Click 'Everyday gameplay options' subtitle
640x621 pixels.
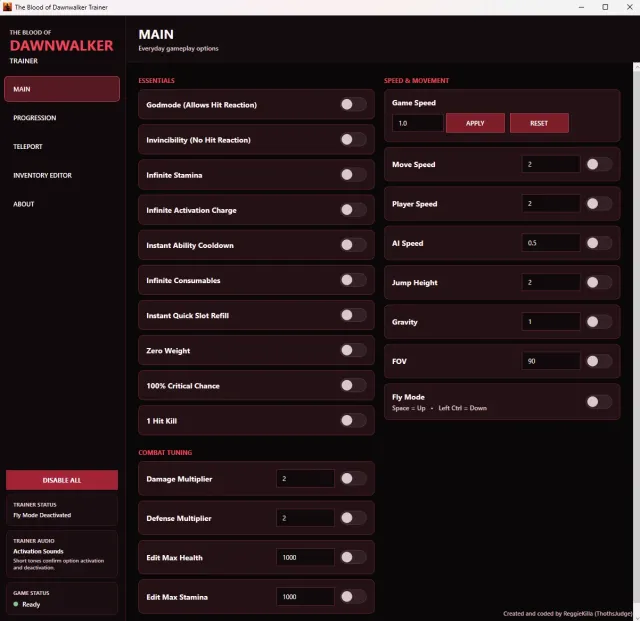click(178, 48)
